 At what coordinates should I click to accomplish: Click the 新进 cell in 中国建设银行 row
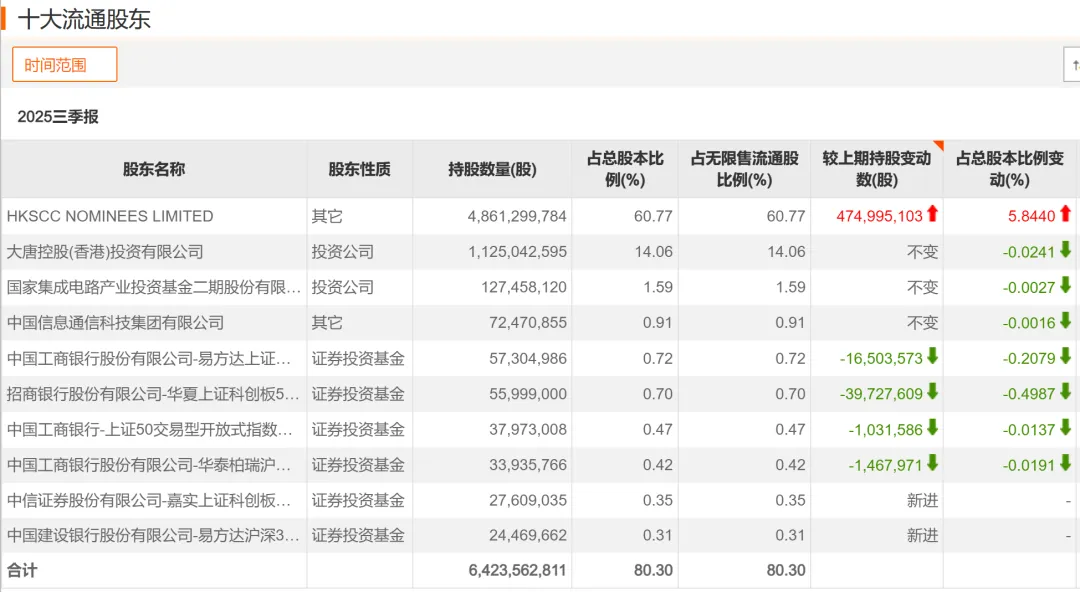(922, 535)
